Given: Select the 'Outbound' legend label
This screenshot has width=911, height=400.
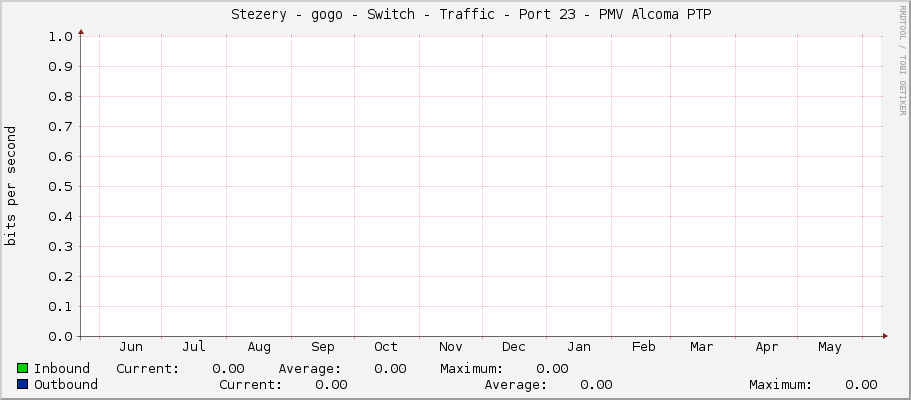Looking at the screenshot, I should 66,385.
